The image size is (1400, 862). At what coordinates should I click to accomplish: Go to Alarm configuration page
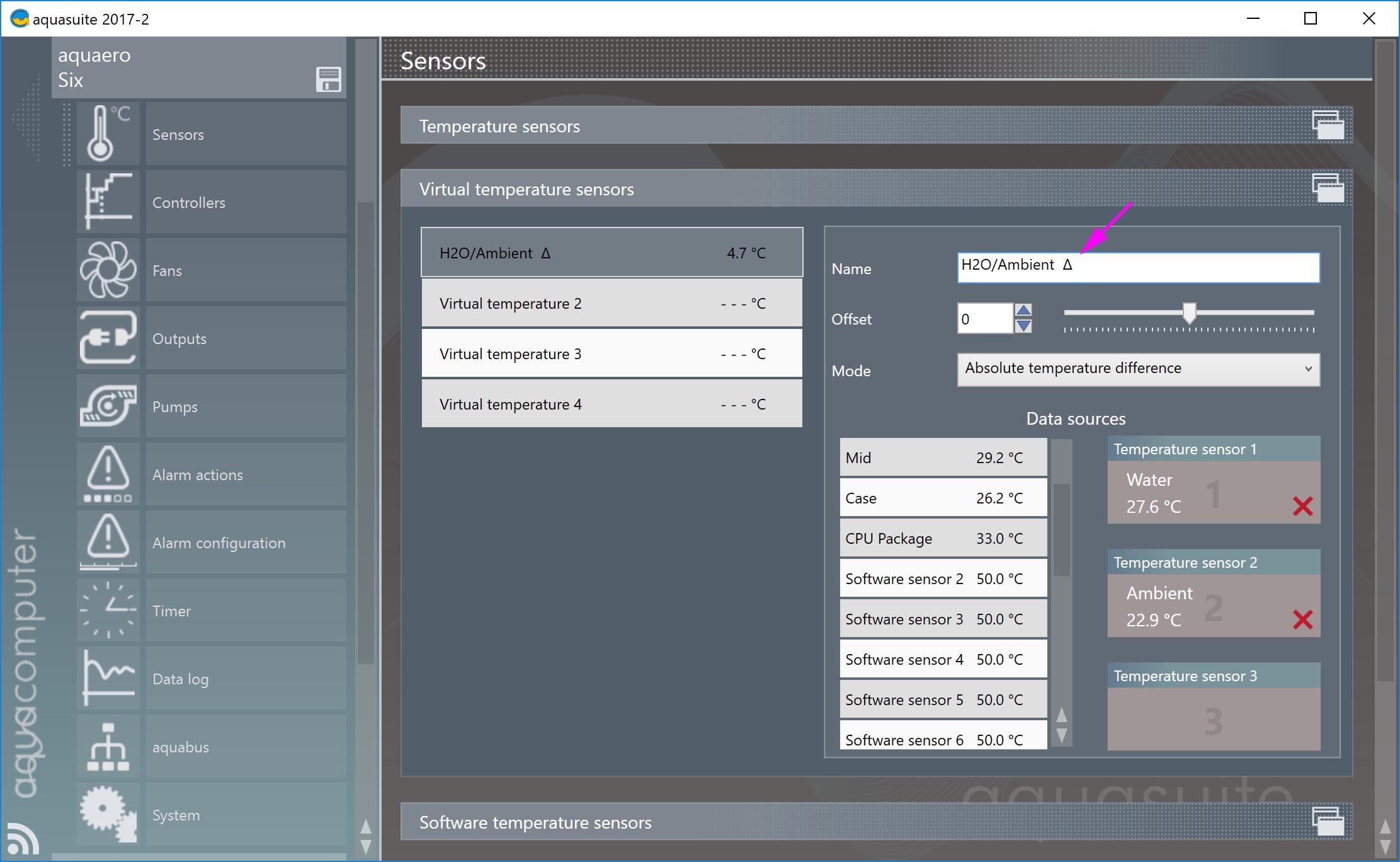pyautogui.click(x=219, y=543)
